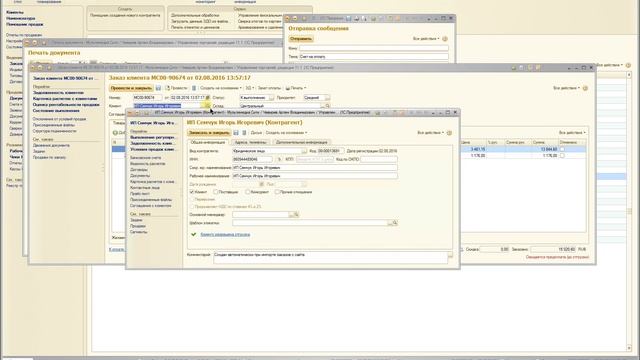Click the search icon beside the Шаблон field
Viewport: 640px width, 360px height.
(395, 223)
